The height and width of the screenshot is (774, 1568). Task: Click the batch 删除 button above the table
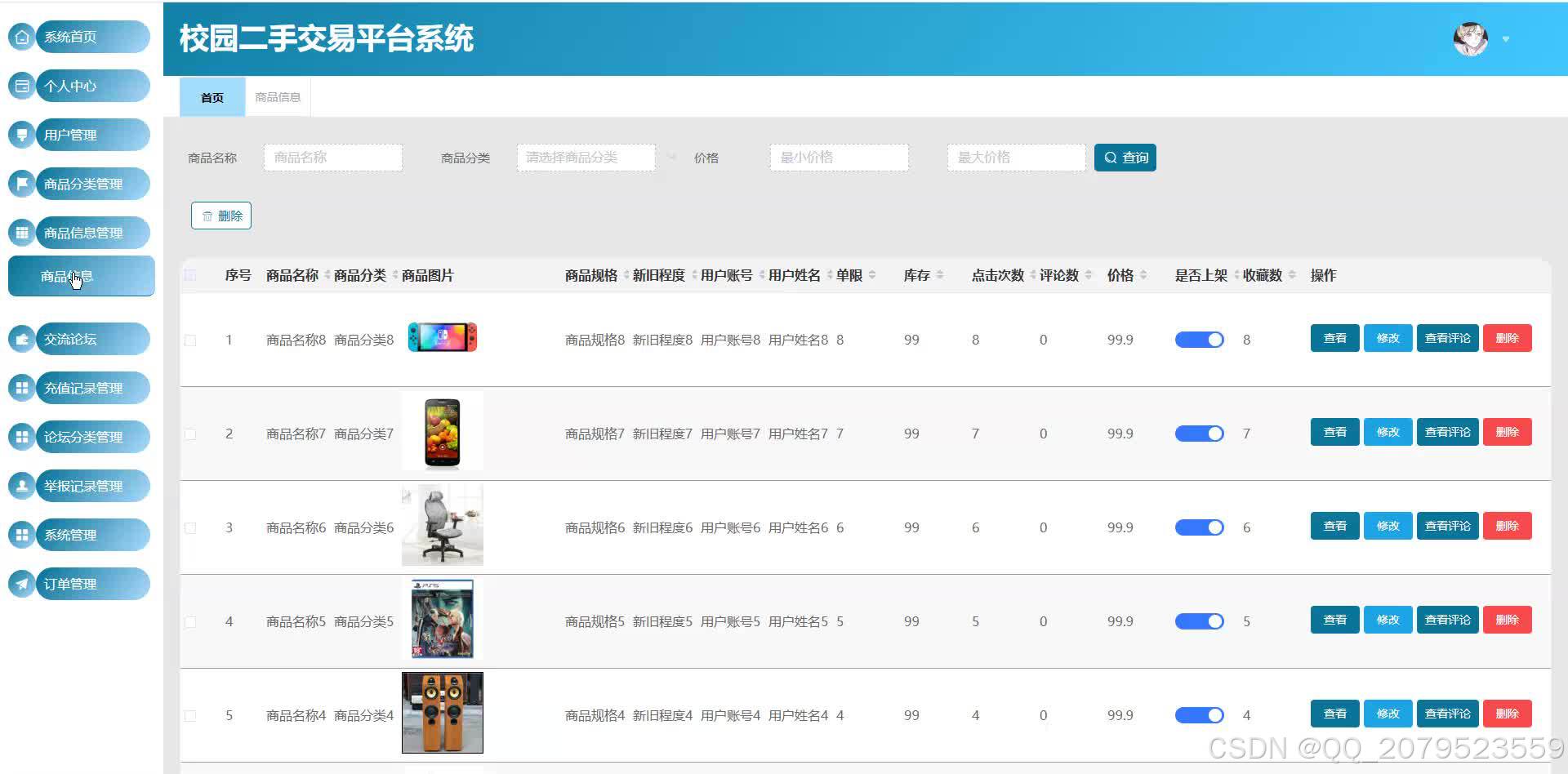[x=221, y=216]
